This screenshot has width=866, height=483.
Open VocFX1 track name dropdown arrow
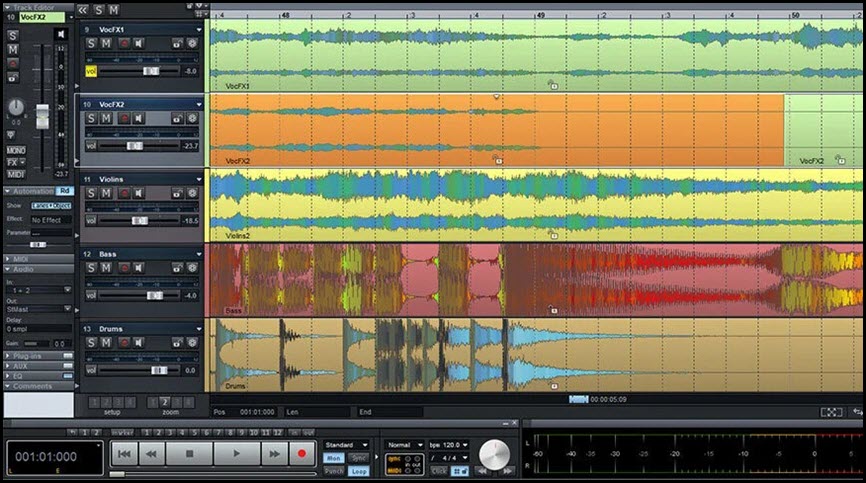pos(199,29)
